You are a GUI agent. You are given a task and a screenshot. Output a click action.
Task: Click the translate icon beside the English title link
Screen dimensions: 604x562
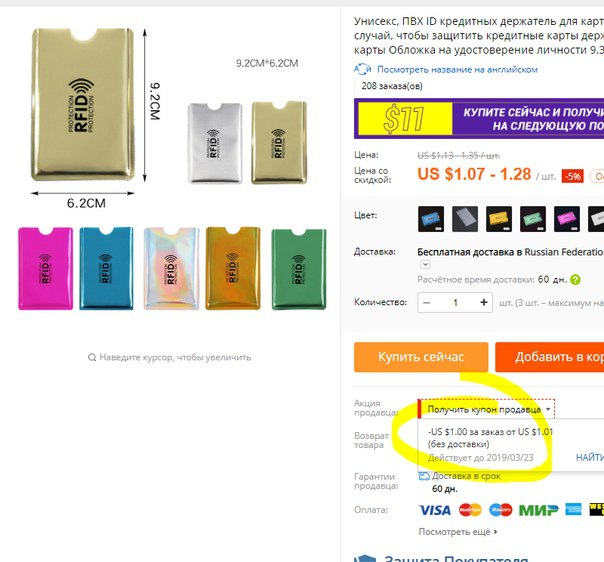(x=362, y=69)
